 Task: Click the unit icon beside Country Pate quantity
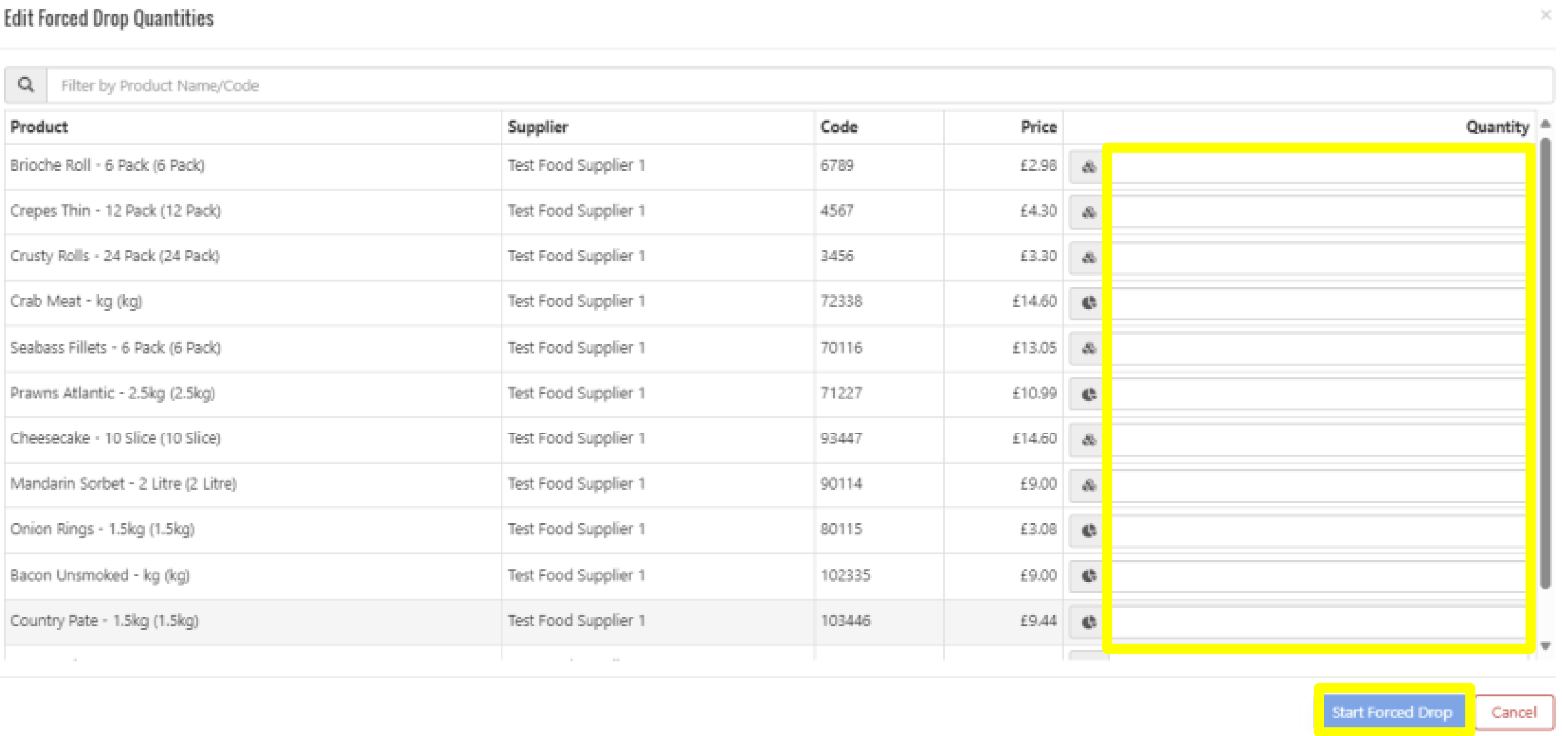[1089, 621]
